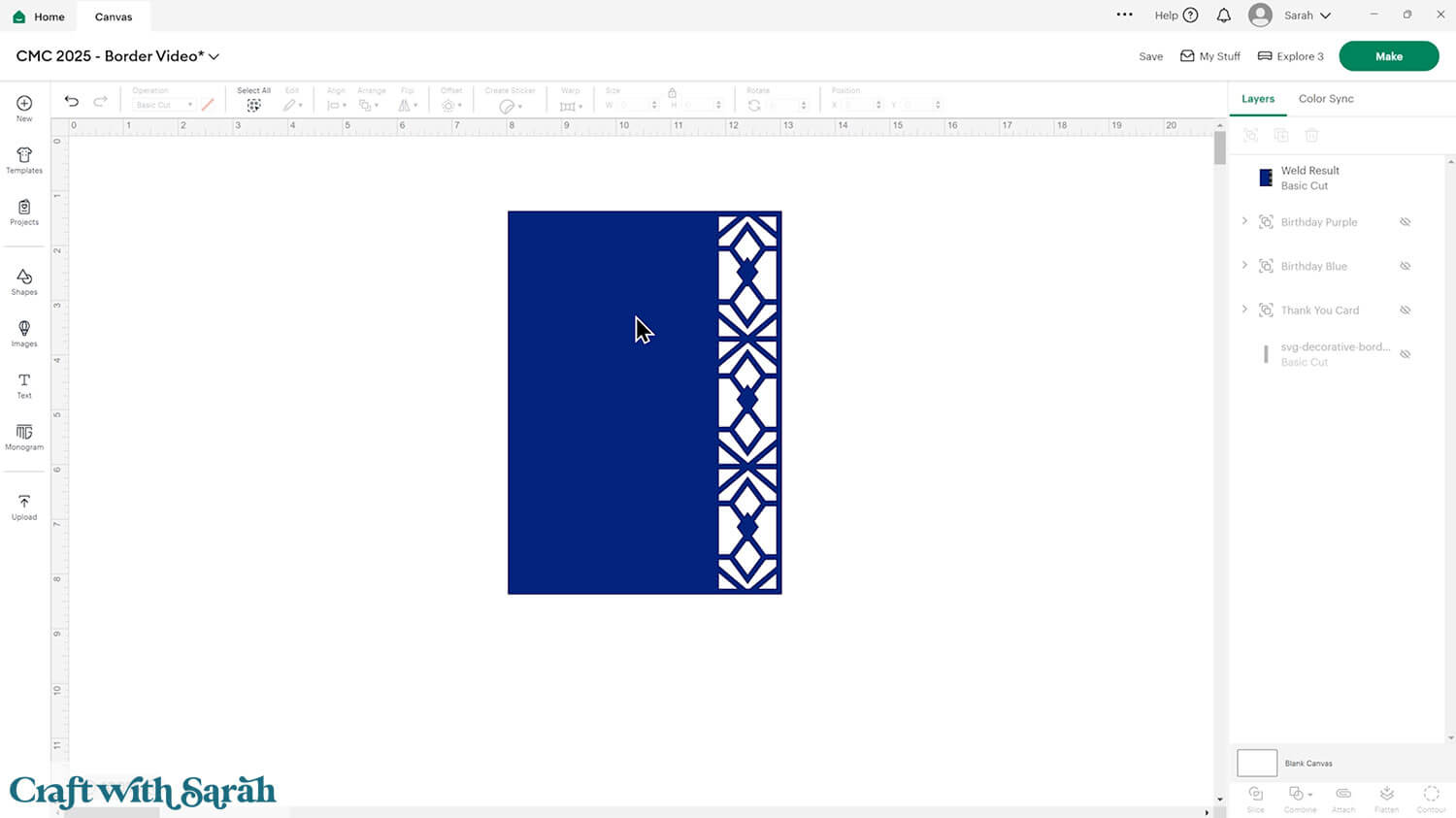Open the more options ellipsis menu
This screenshot has width=1456, height=818.
point(1124,15)
